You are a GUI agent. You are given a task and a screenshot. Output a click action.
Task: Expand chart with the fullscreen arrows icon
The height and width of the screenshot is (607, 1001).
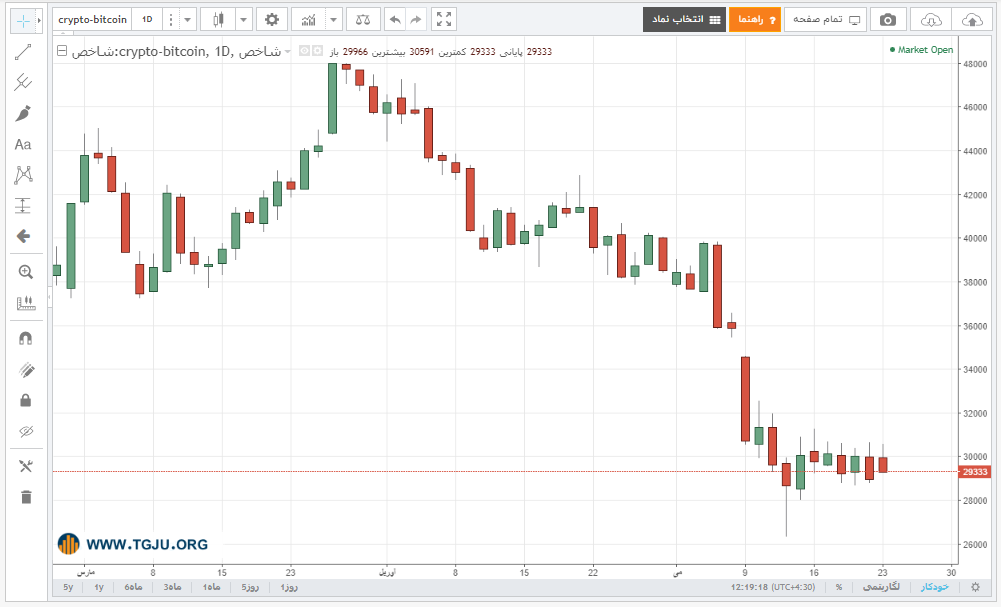(444, 20)
